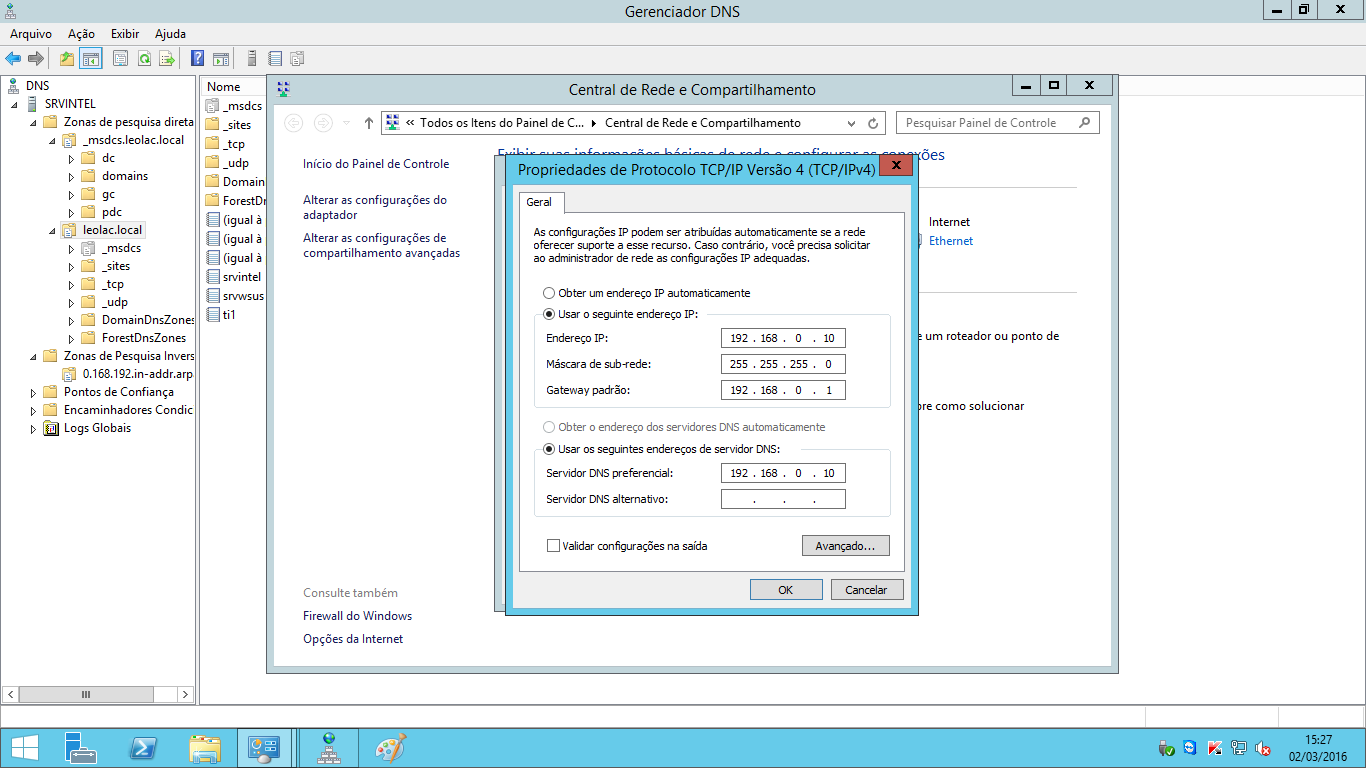Click the up one level folder icon
Viewport: 1366px width, 768px height.
click(x=67, y=59)
